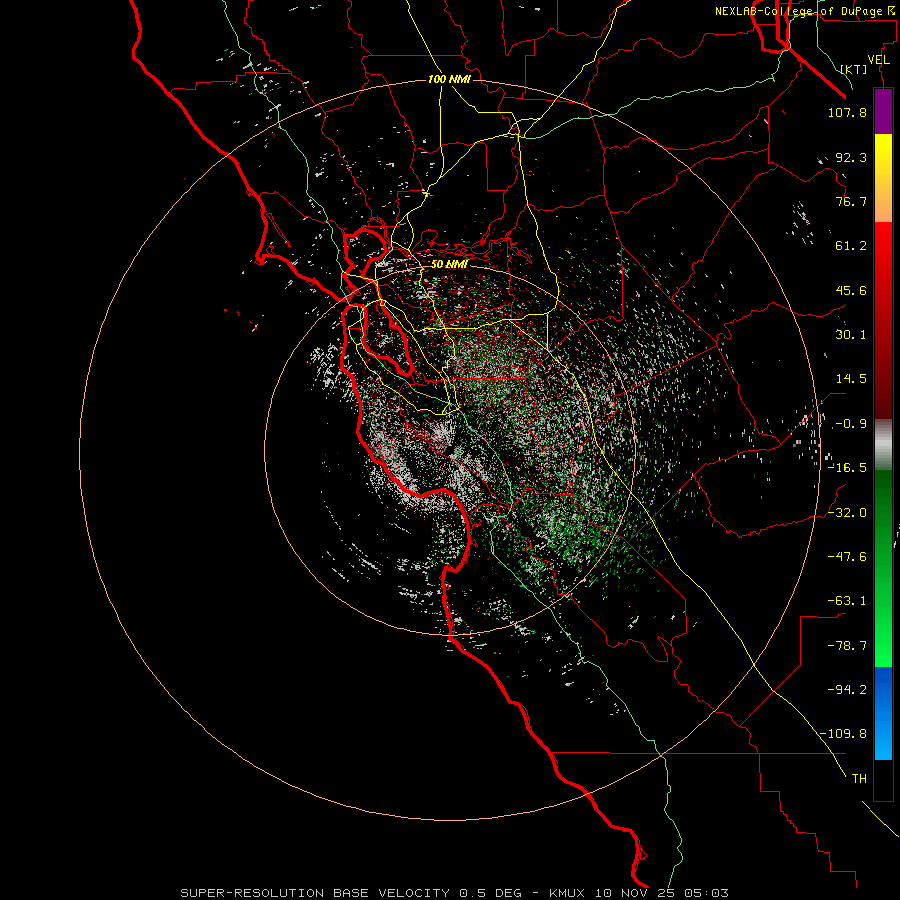Screen dimensions: 900x900
Task: Select the 30.1 velocity scale value
Action: click(851, 335)
